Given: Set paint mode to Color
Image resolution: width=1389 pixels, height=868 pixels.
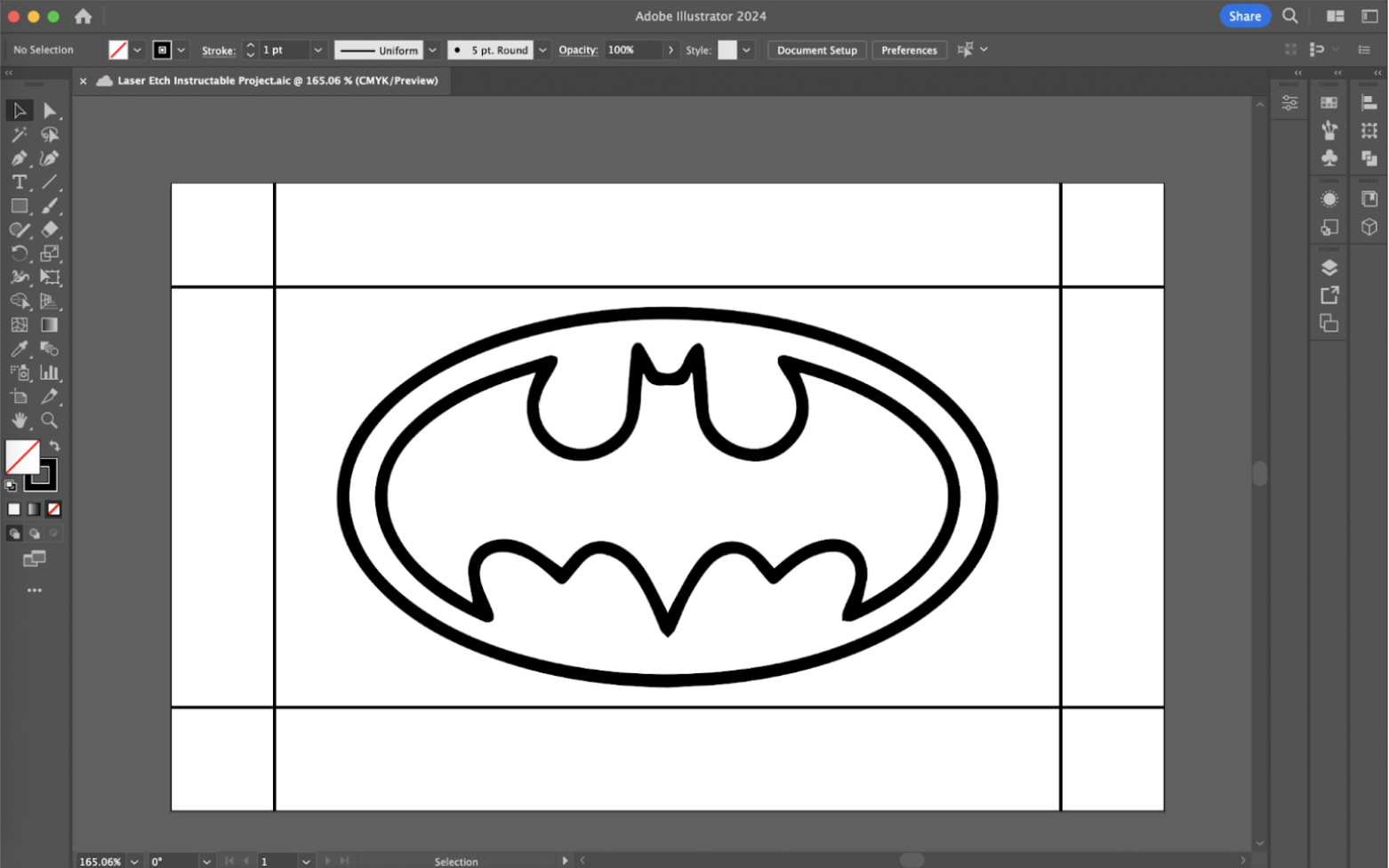Looking at the screenshot, I should [x=14, y=510].
